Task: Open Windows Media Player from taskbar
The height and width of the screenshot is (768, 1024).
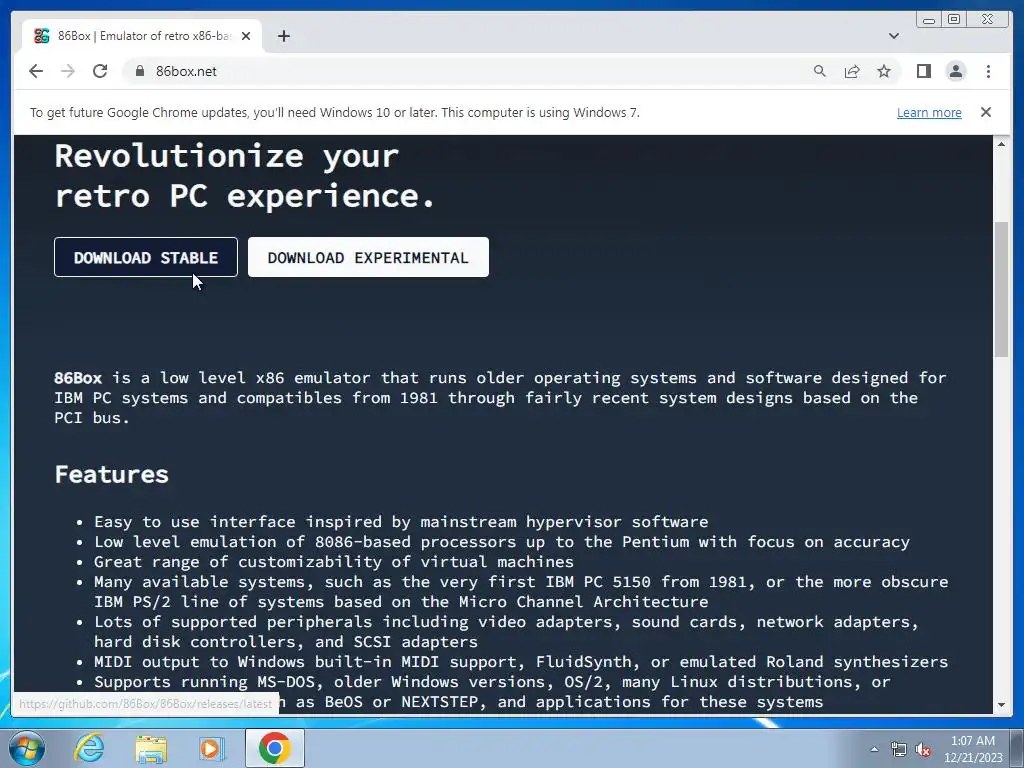Action: (x=212, y=748)
